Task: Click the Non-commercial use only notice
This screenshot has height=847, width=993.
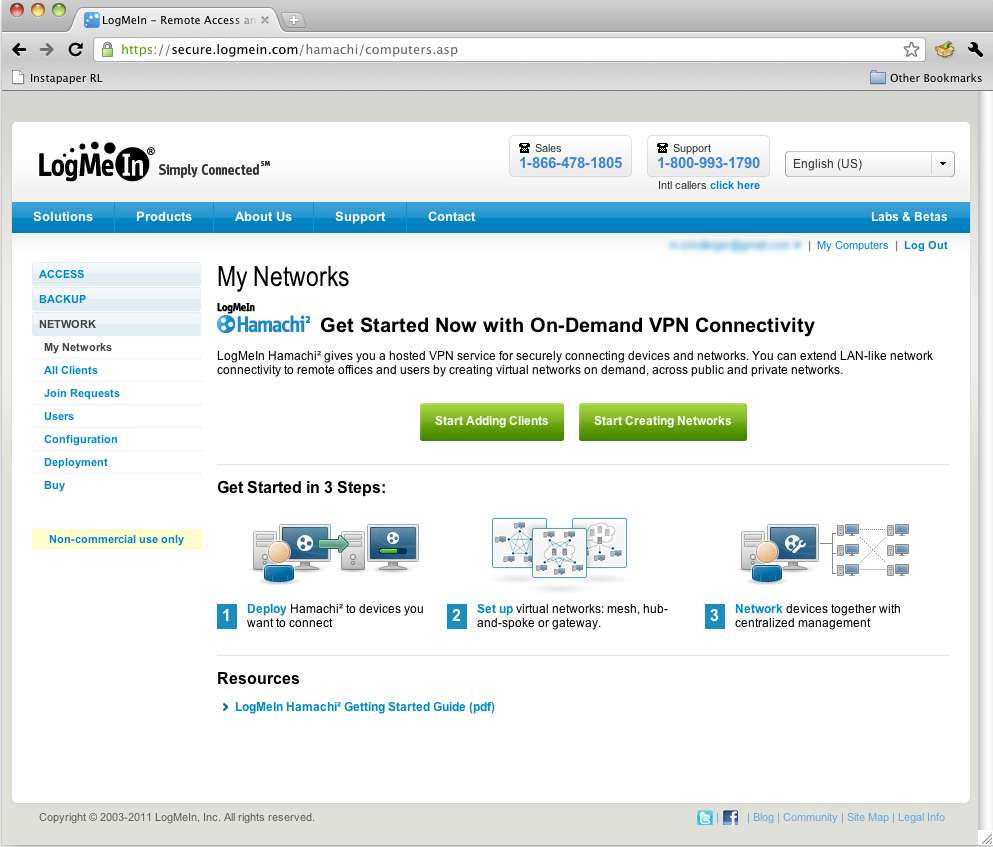Action: pos(117,539)
